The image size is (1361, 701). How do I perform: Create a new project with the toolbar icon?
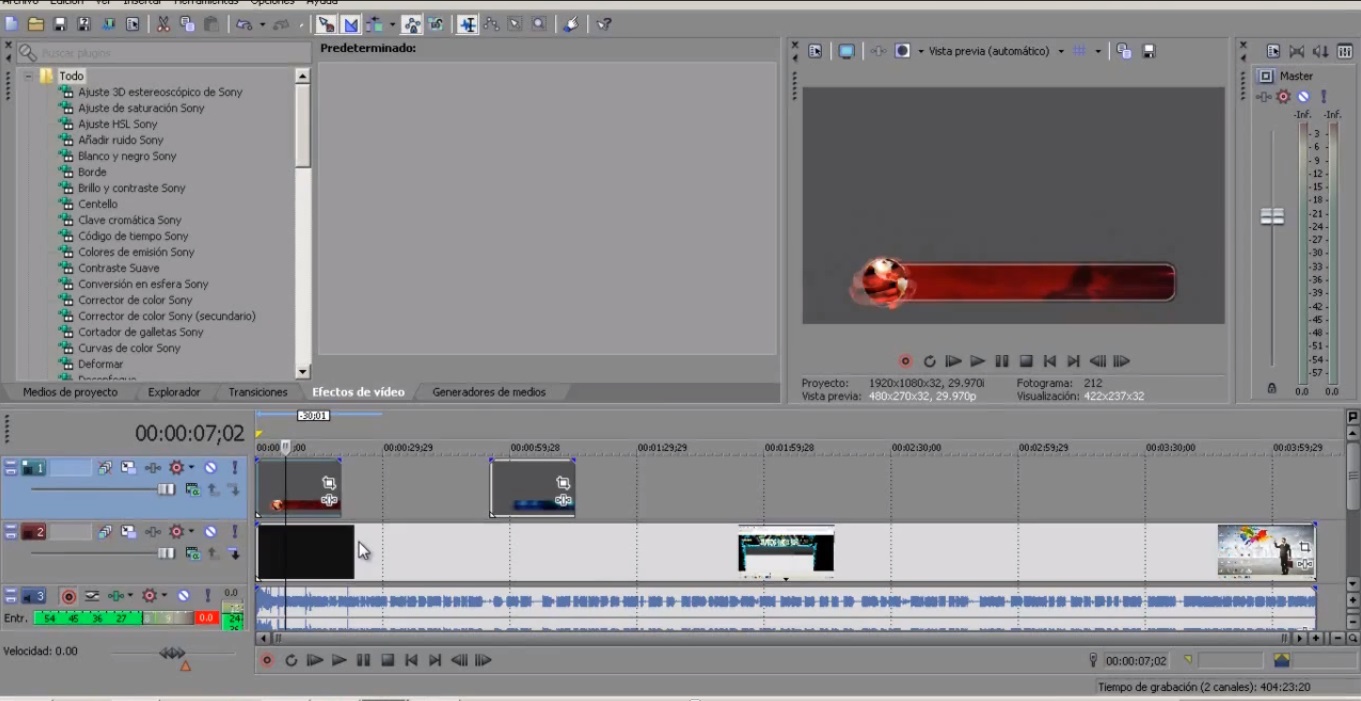(x=11, y=24)
